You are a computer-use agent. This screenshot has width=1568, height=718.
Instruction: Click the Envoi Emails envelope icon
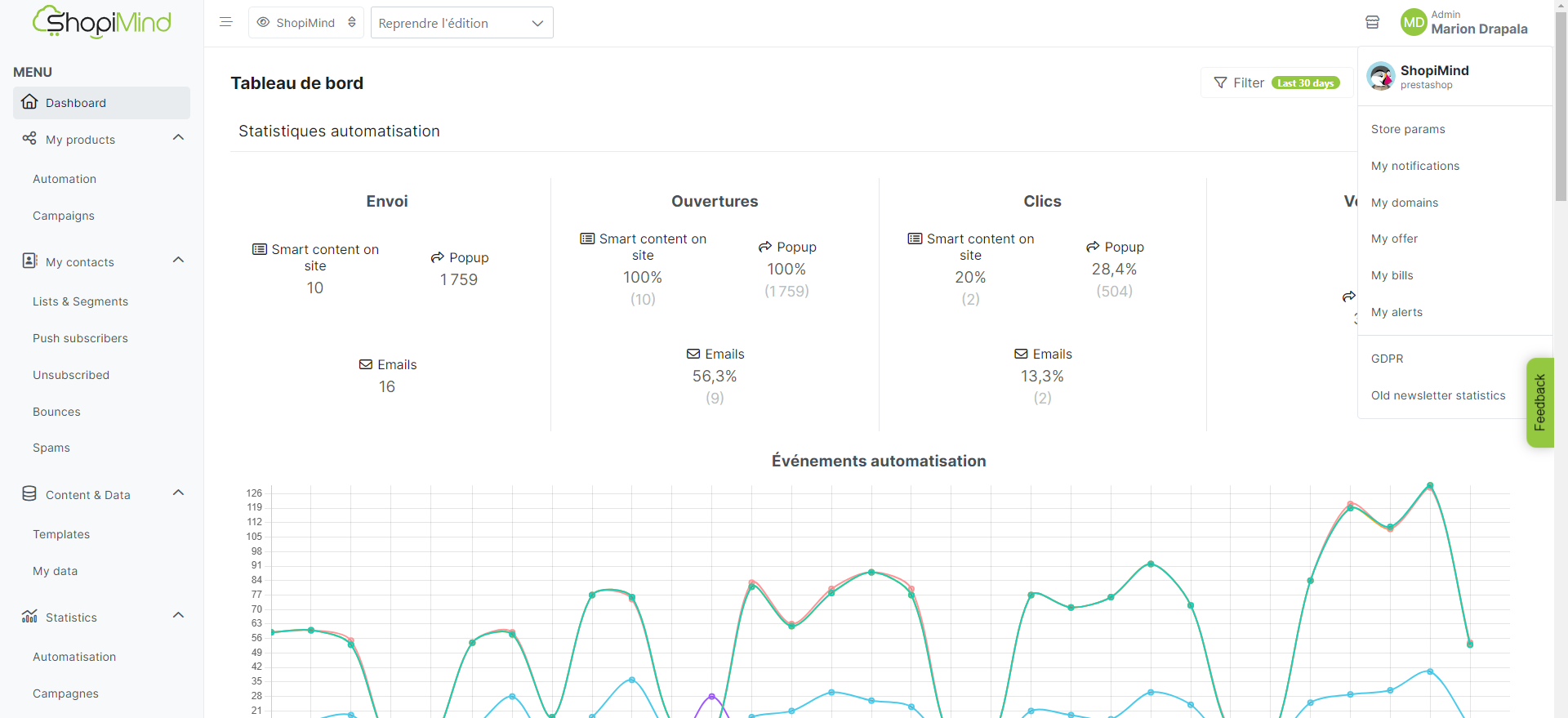(x=366, y=364)
